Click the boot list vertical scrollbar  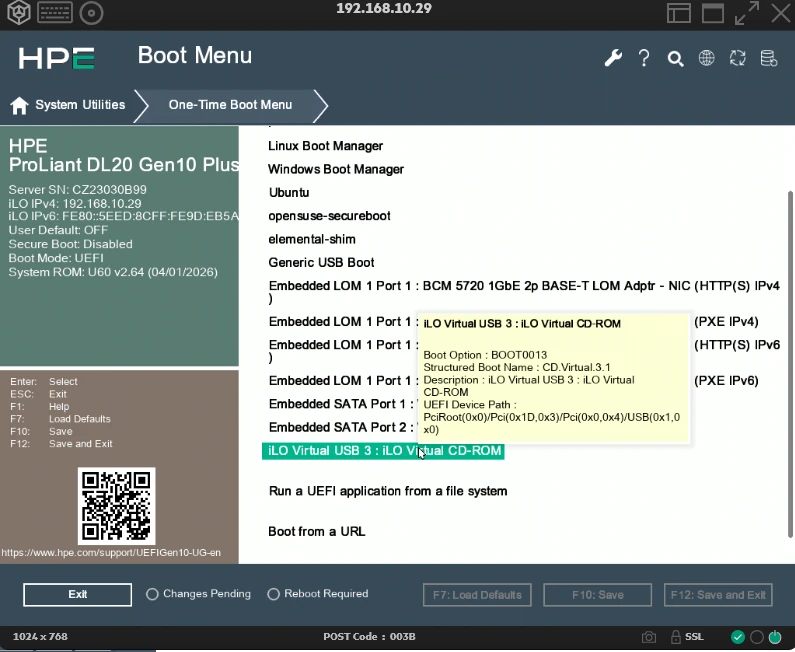tap(790, 364)
